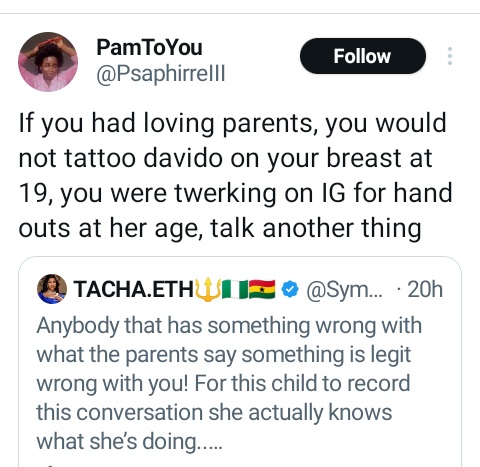Click the blue verified badge
480x467 pixels.
290,289
